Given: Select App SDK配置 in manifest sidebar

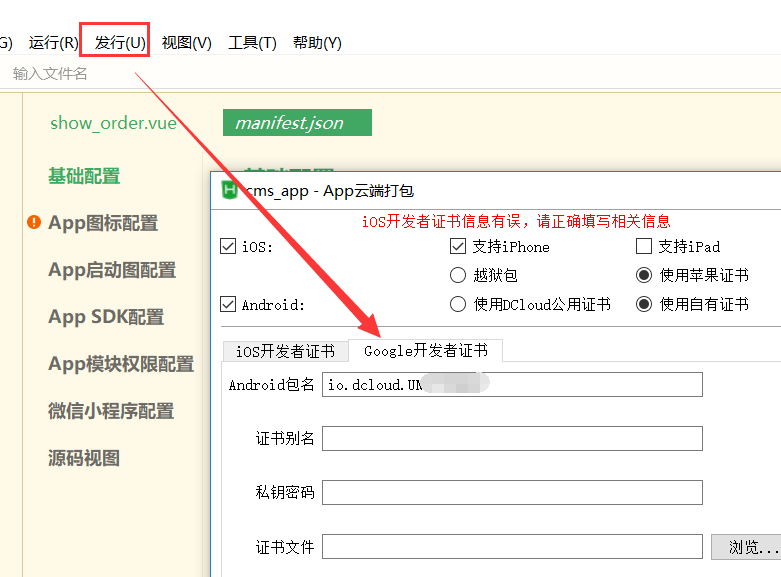Looking at the screenshot, I should click(106, 316).
